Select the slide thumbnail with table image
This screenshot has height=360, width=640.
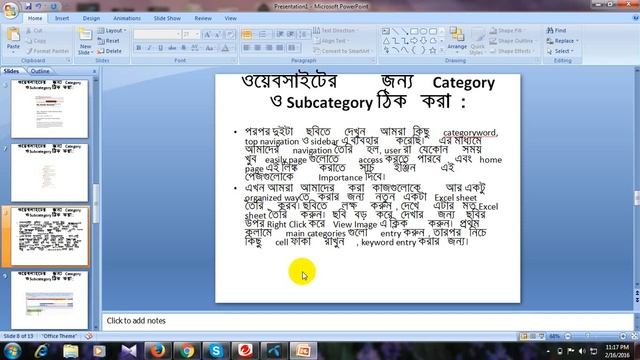(49, 299)
